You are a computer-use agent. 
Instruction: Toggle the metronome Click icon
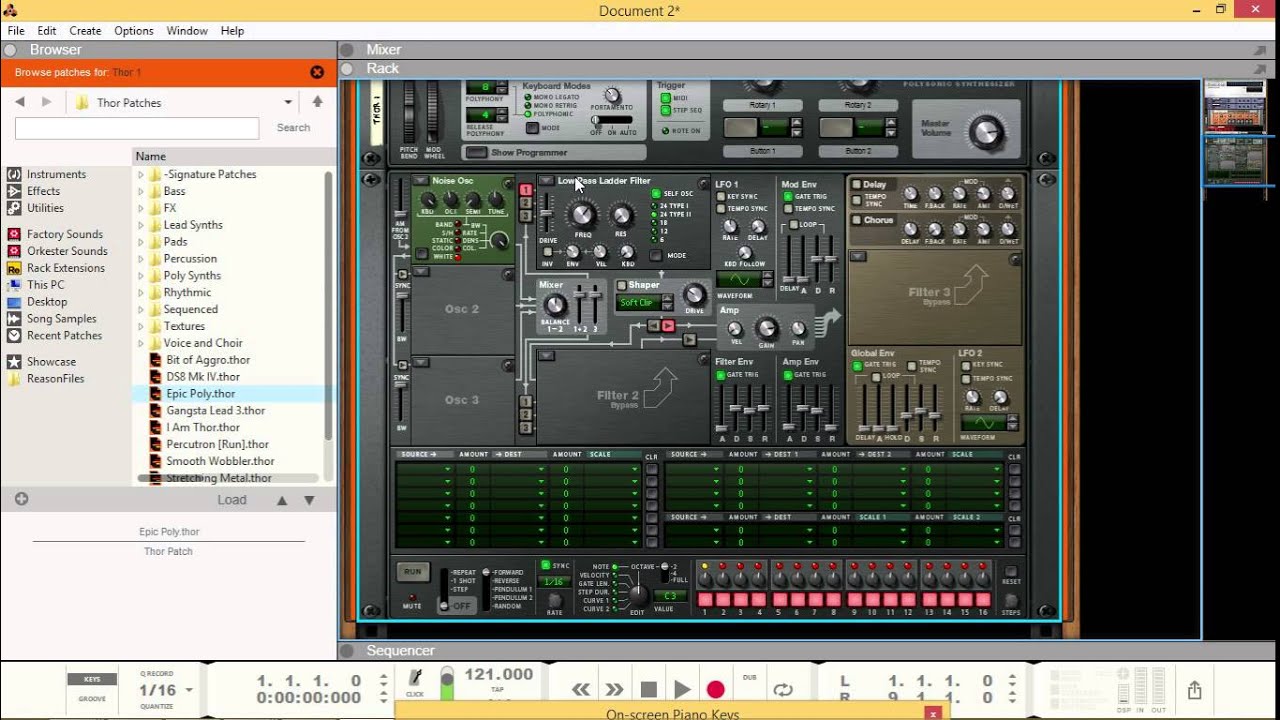[x=416, y=678]
